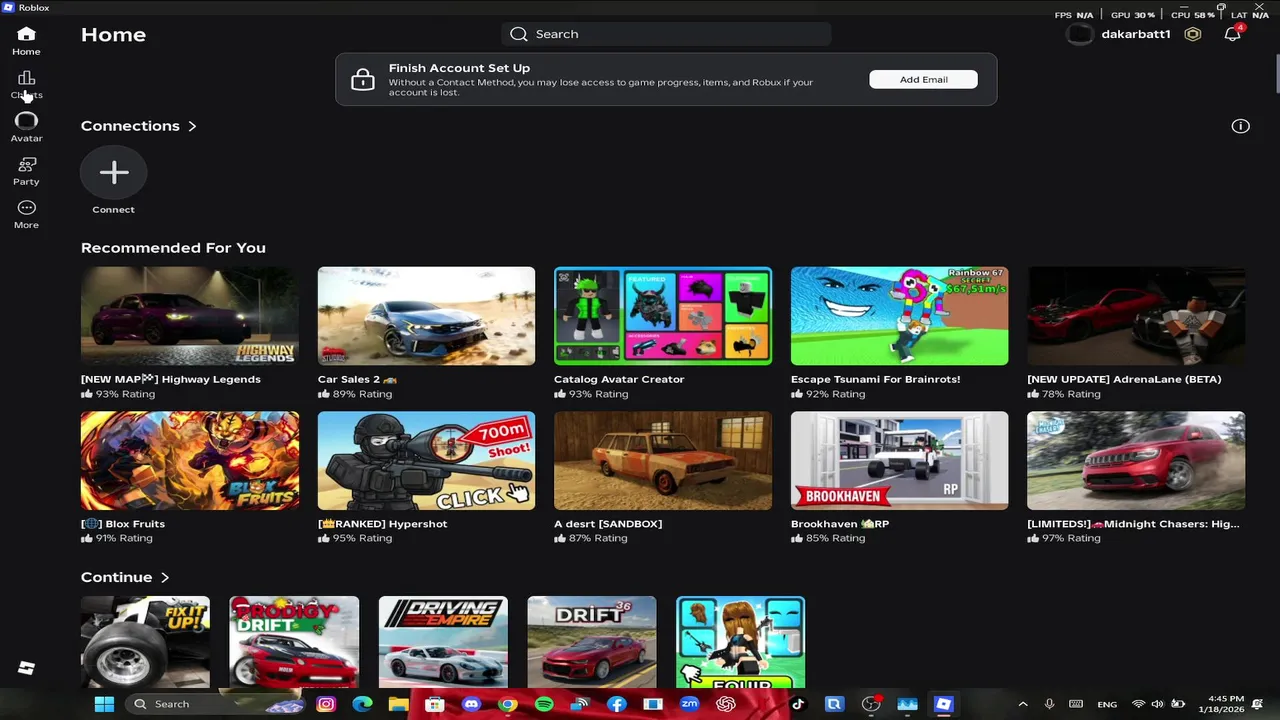Screen dimensions: 1280x720
Task: Go to the Avatar page
Action: pos(26,127)
